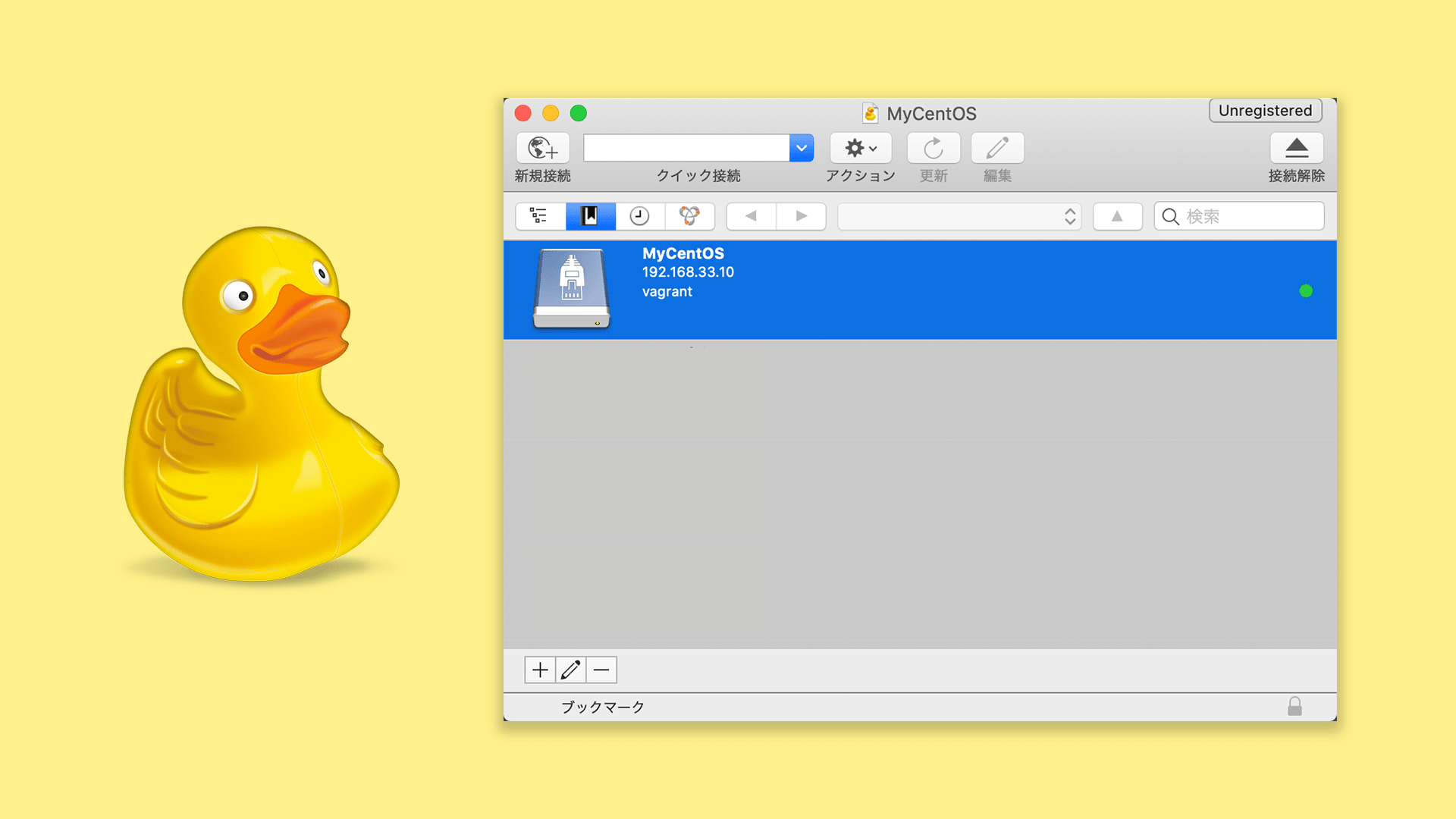Viewport: 1456px width, 819px height.
Task: Maximize the window with the green button
Action: [x=579, y=113]
